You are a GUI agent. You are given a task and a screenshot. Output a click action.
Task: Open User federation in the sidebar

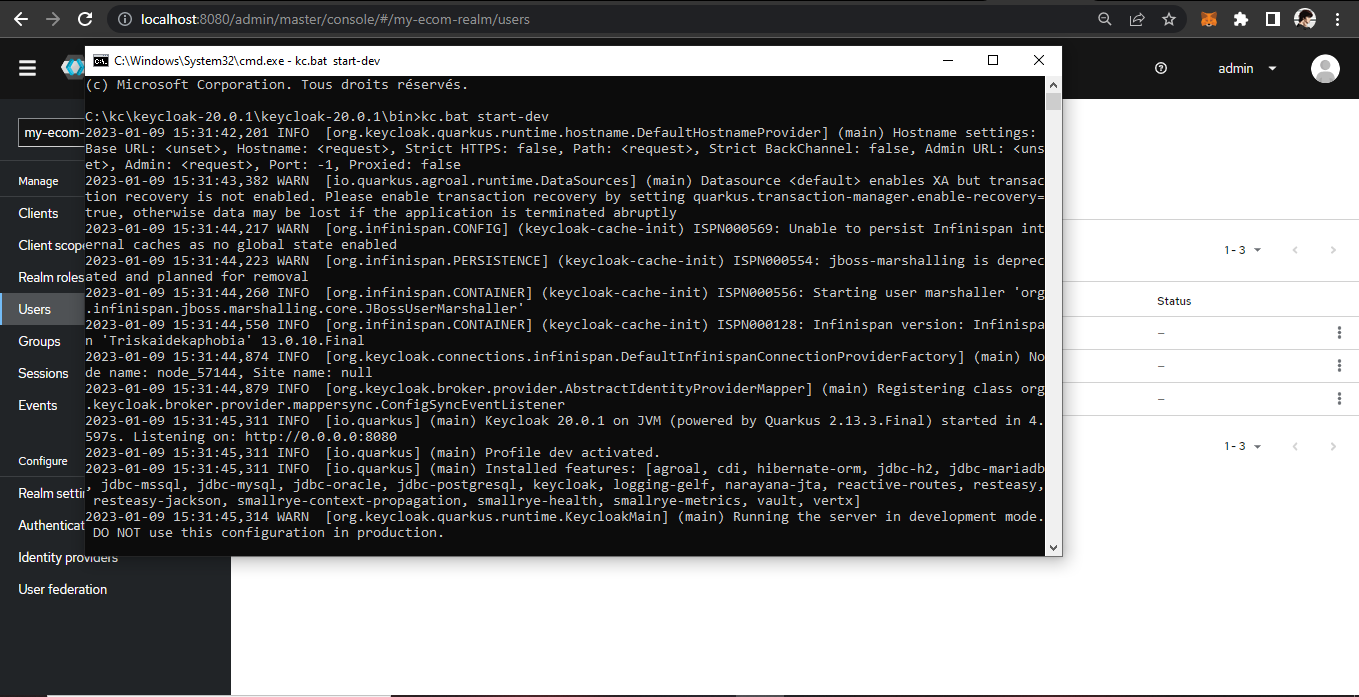pyautogui.click(x=63, y=589)
